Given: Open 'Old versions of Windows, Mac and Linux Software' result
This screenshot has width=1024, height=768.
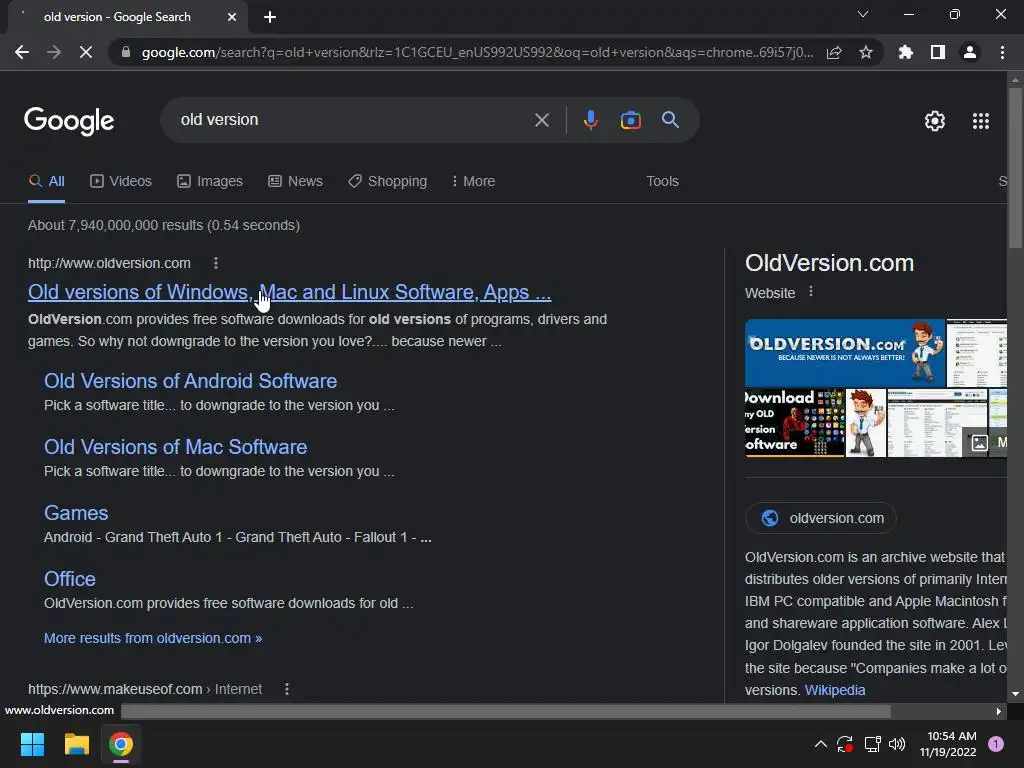Looking at the screenshot, I should point(289,292).
